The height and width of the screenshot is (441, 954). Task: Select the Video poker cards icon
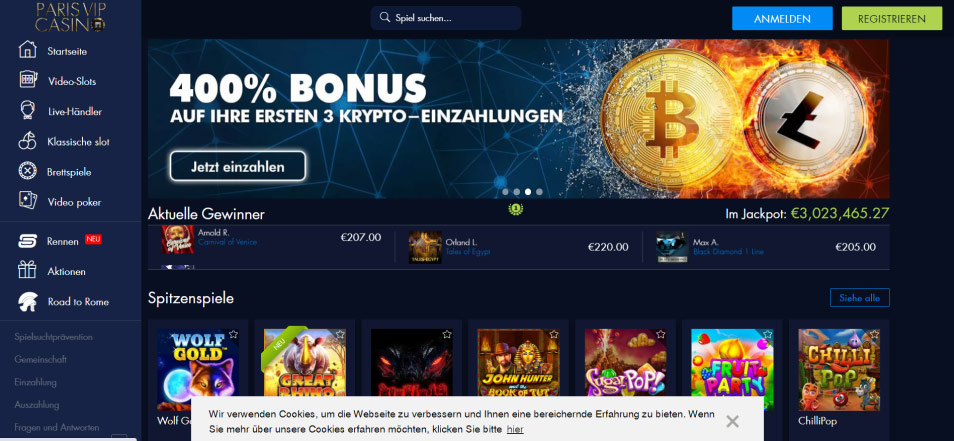click(x=27, y=201)
